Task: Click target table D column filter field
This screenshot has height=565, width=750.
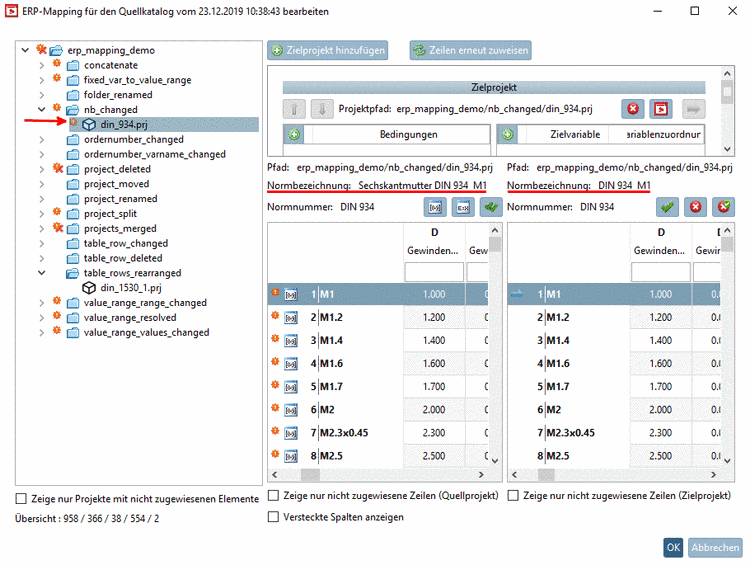Action: [661, 272]
